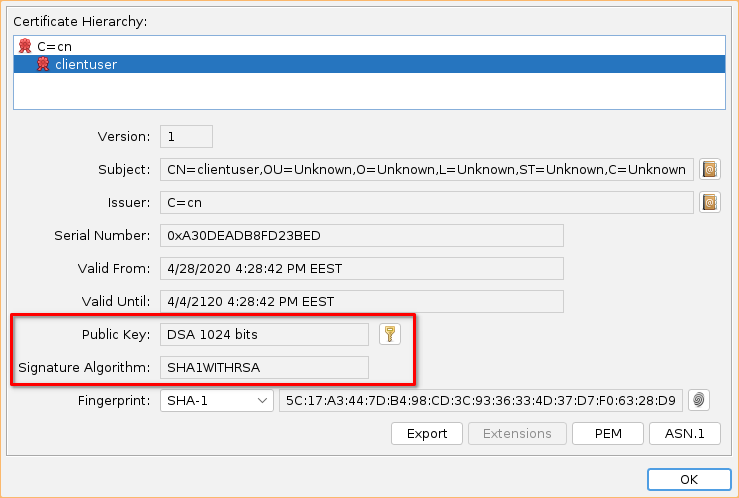The width and height of the screenshot is (739, 498).
Task: Click the fingerprint hash value field
Action: [481, 400]
